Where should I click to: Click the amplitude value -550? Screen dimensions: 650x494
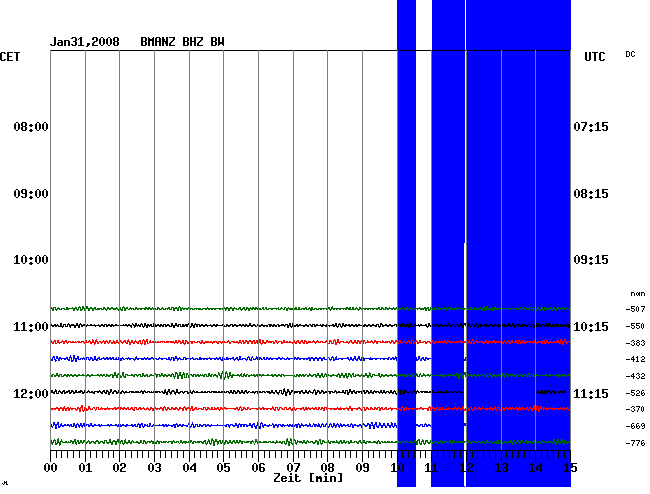click(x=635, y=327)
